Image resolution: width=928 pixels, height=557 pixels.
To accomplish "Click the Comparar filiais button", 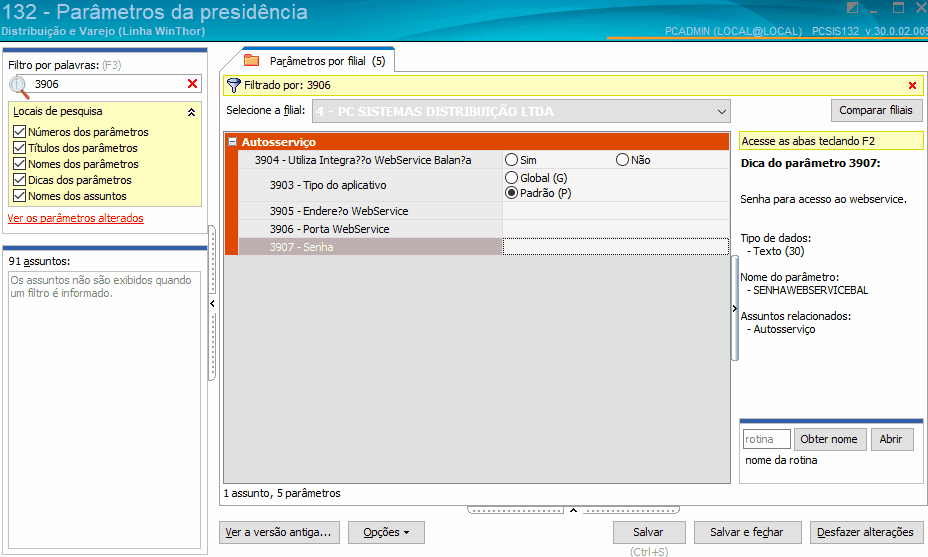I will (876, 110).
